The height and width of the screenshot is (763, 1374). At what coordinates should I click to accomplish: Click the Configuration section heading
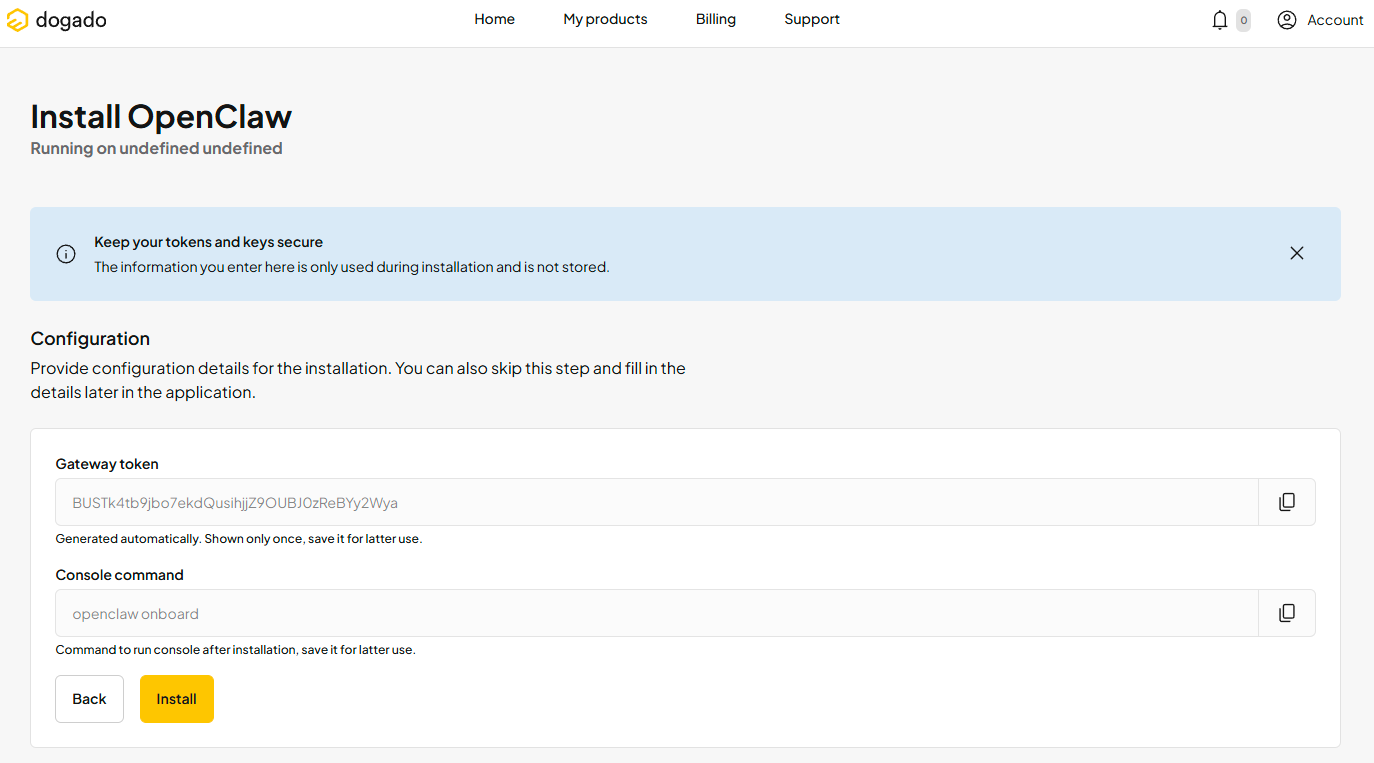point(90,338)
